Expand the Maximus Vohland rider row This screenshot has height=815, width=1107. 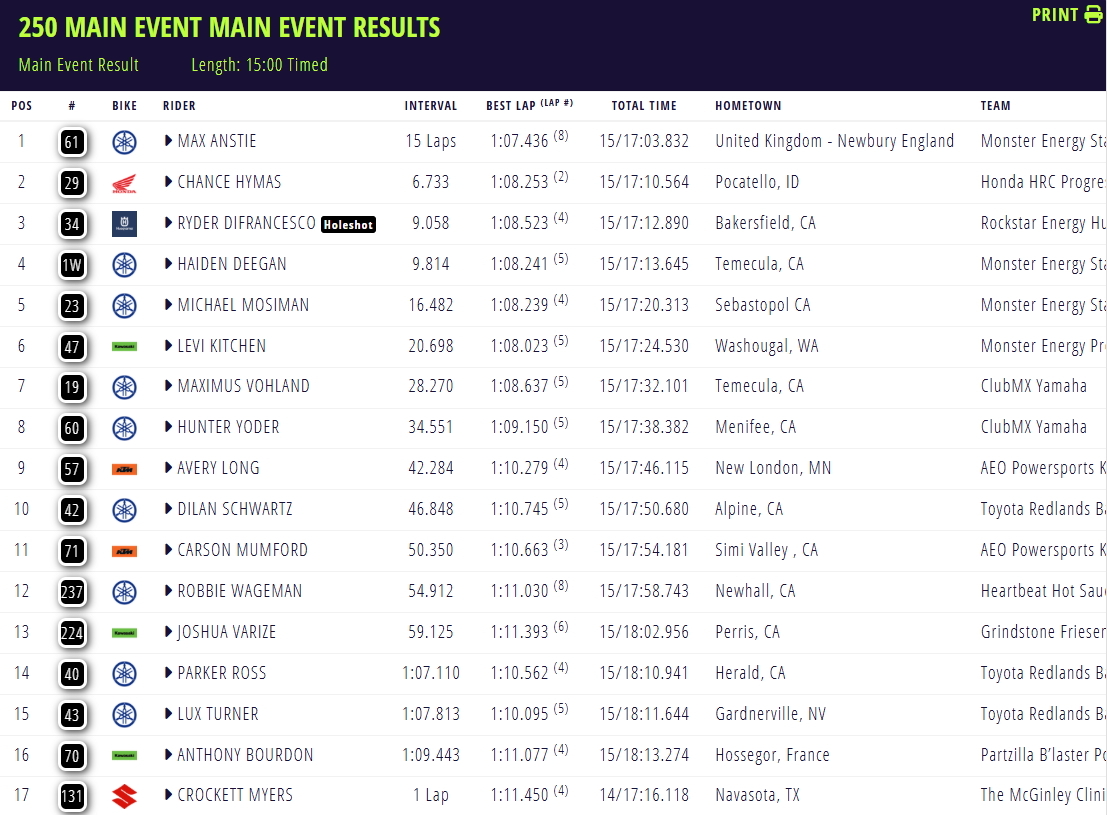click(168, 386)
